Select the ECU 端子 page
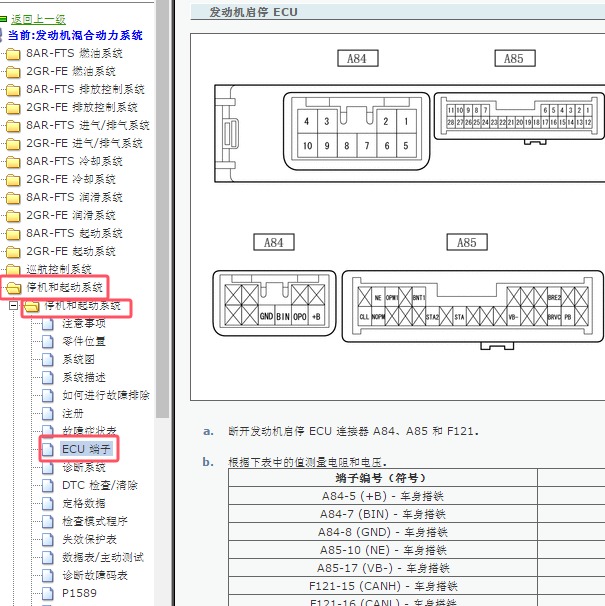Viewport: 605px width, 606px height. coord(86,449)
